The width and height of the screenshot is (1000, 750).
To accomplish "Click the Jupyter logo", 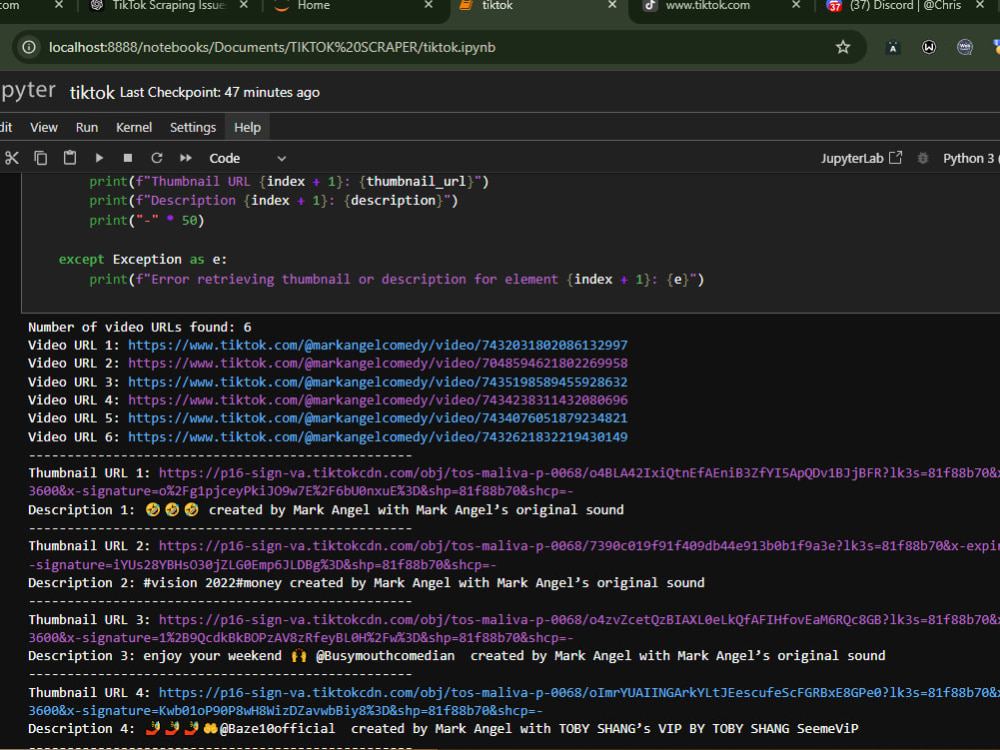I will 28,91.
